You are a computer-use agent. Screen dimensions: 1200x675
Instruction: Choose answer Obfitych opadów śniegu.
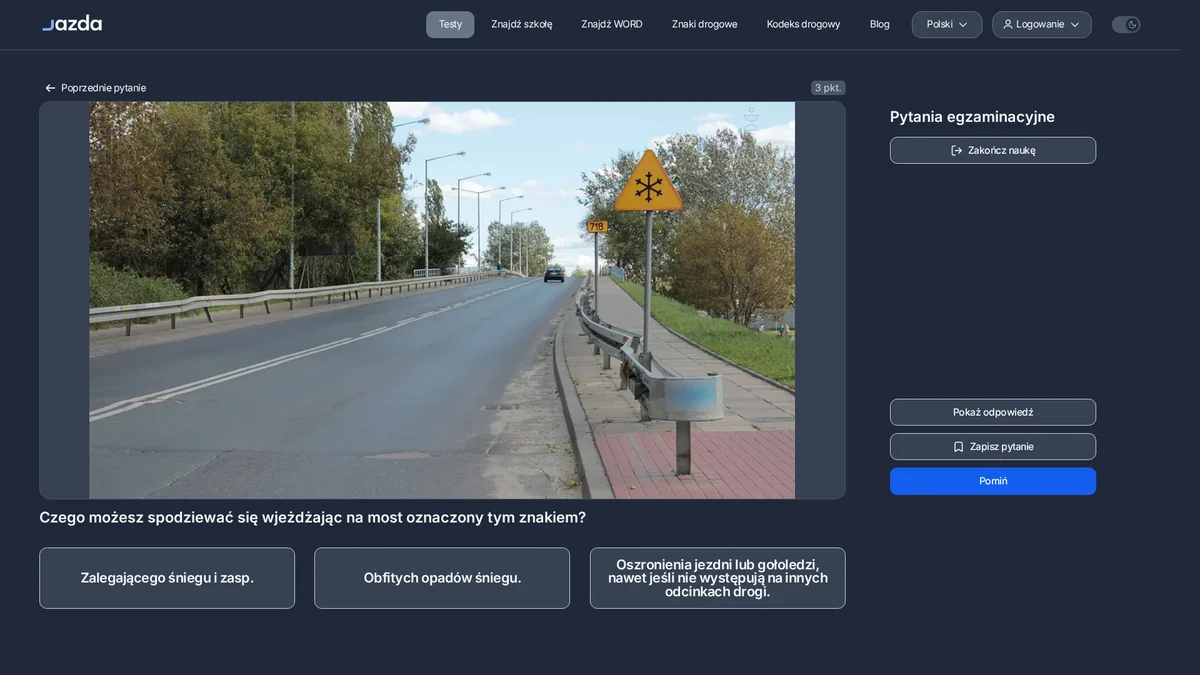[x=442, y=578]
